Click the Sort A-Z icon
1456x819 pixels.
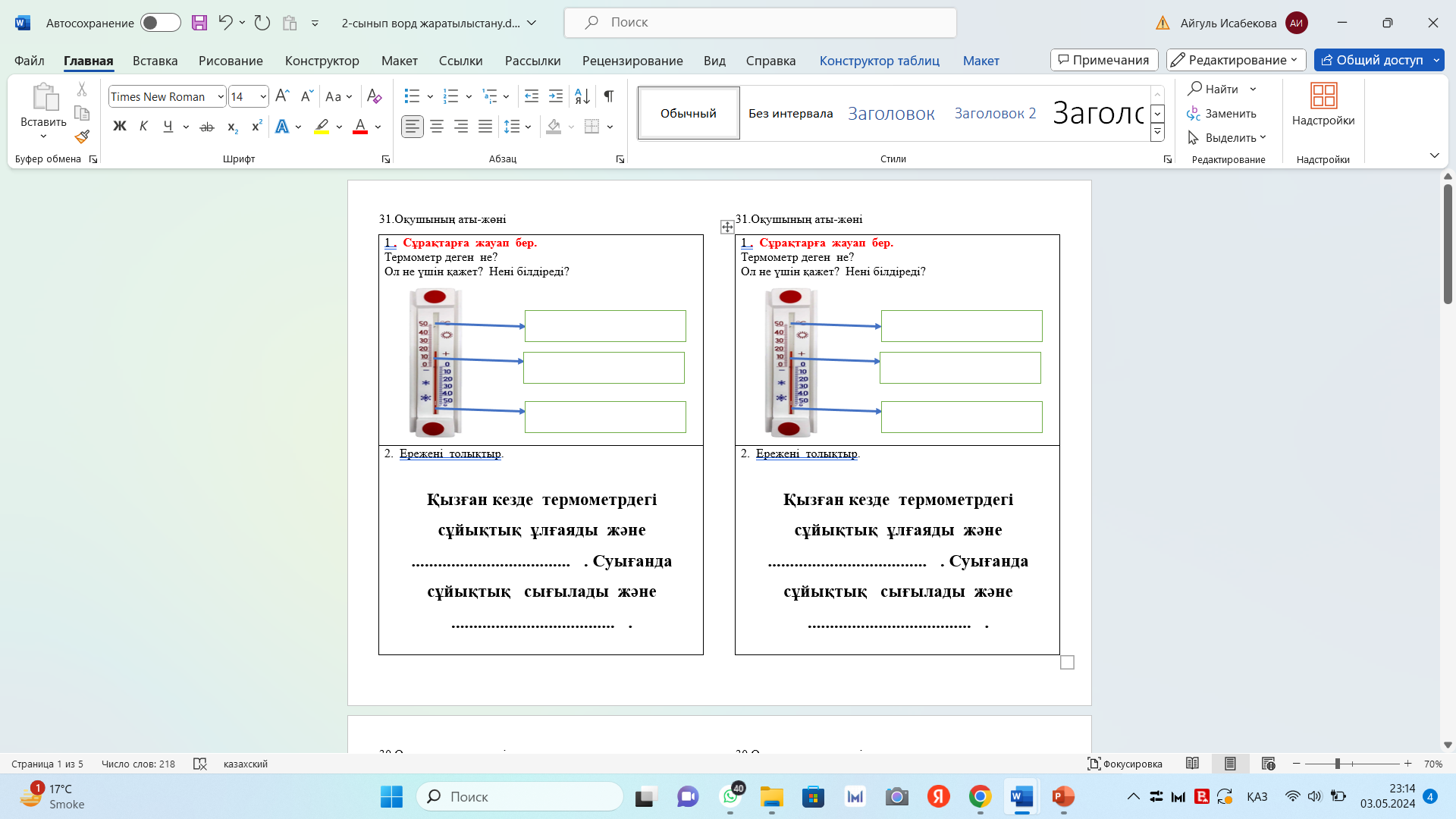(582, 96)
